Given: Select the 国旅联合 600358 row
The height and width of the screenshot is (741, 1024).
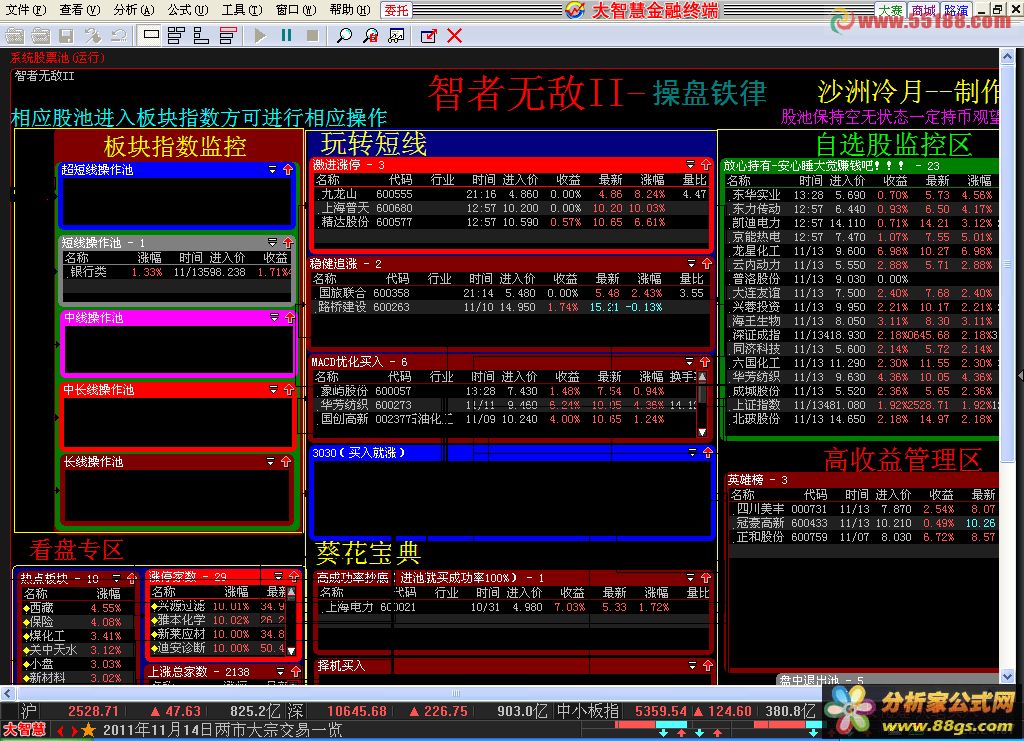Looking at the screenshot, I should coord(509,293).
